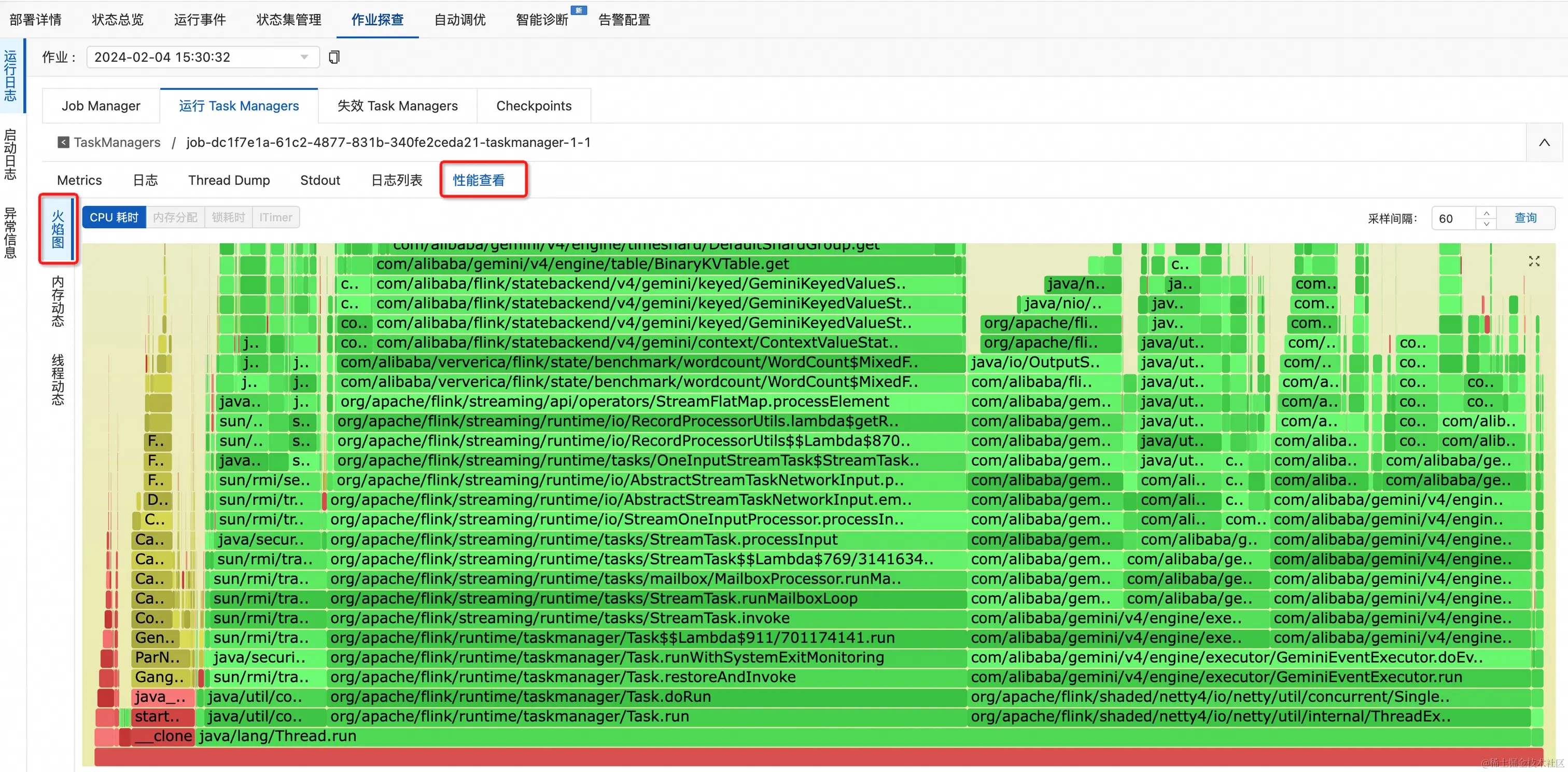Select the 锁耗时 mode
This screenshot has width=1568, height=772.
click(228, 217)
